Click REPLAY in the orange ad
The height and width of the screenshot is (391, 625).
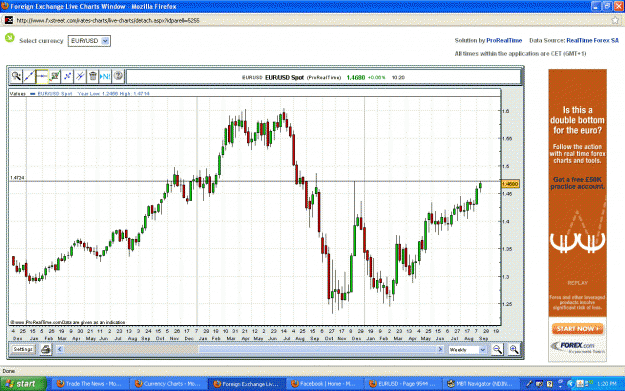[x=578, y=283]
